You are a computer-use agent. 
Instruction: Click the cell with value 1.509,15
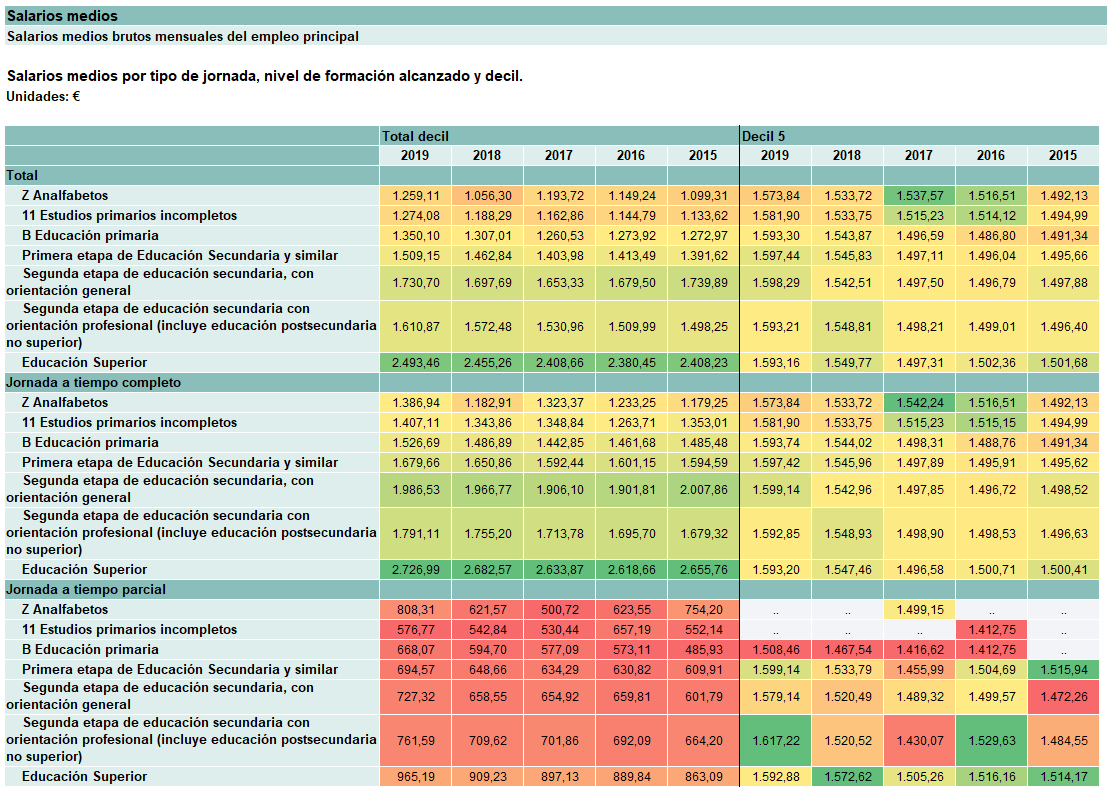pyautogui.click(x=416, y=255)
